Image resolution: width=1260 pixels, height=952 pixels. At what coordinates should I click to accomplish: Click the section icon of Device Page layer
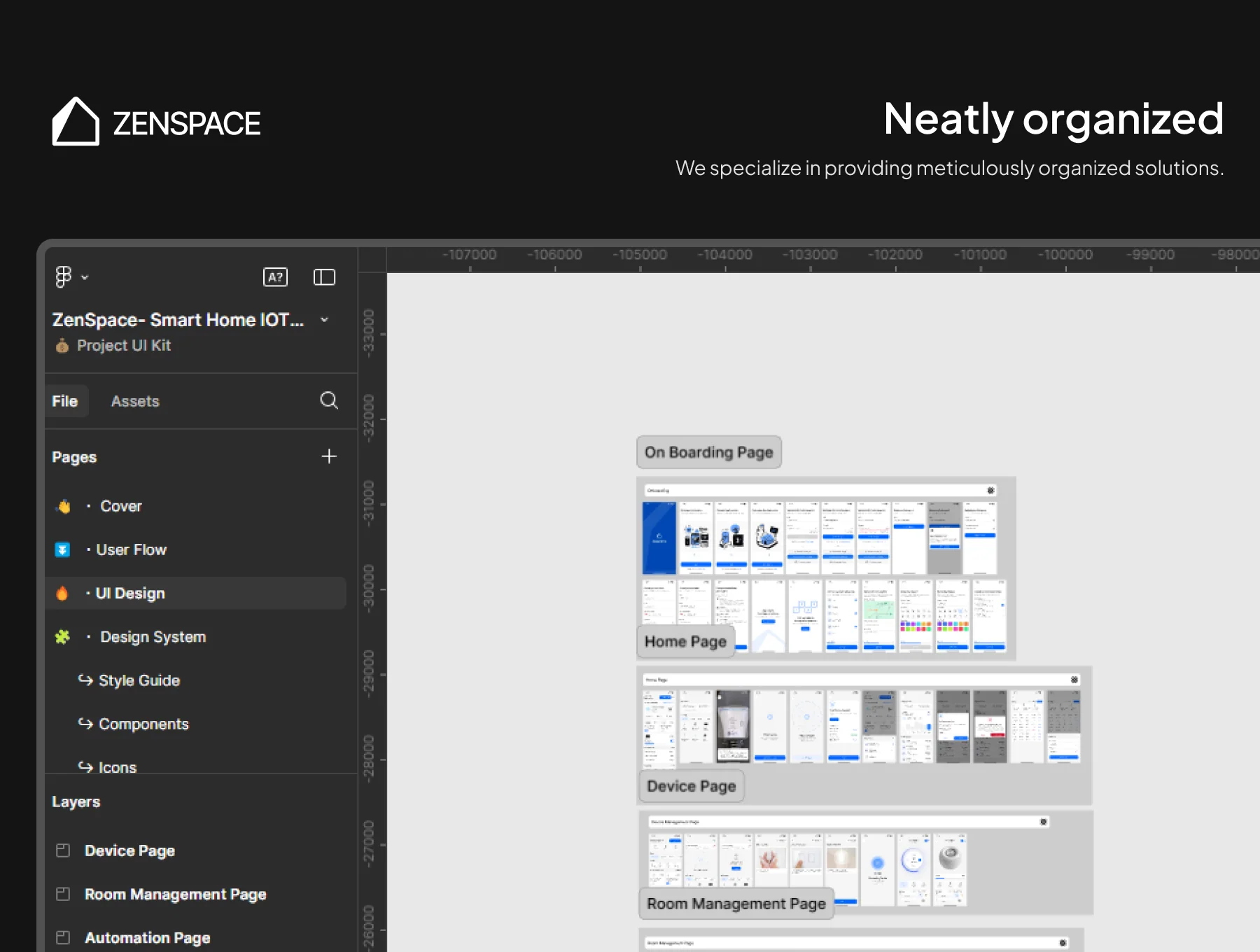63,850
